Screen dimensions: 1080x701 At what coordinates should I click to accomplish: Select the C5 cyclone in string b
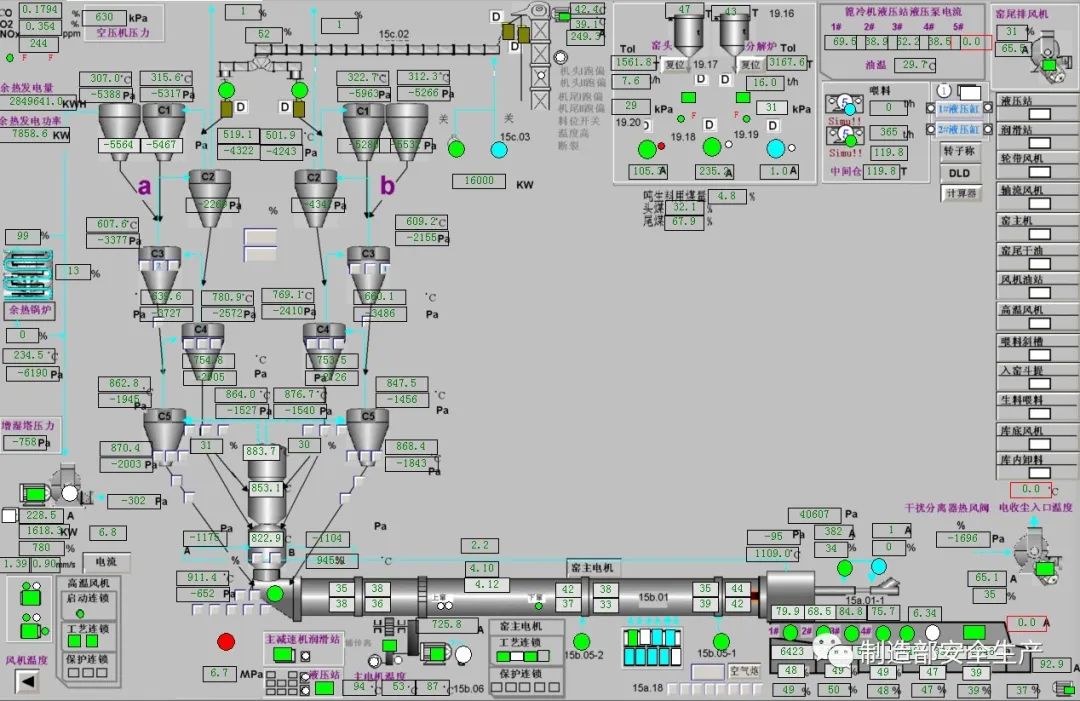tap(368, 435)
